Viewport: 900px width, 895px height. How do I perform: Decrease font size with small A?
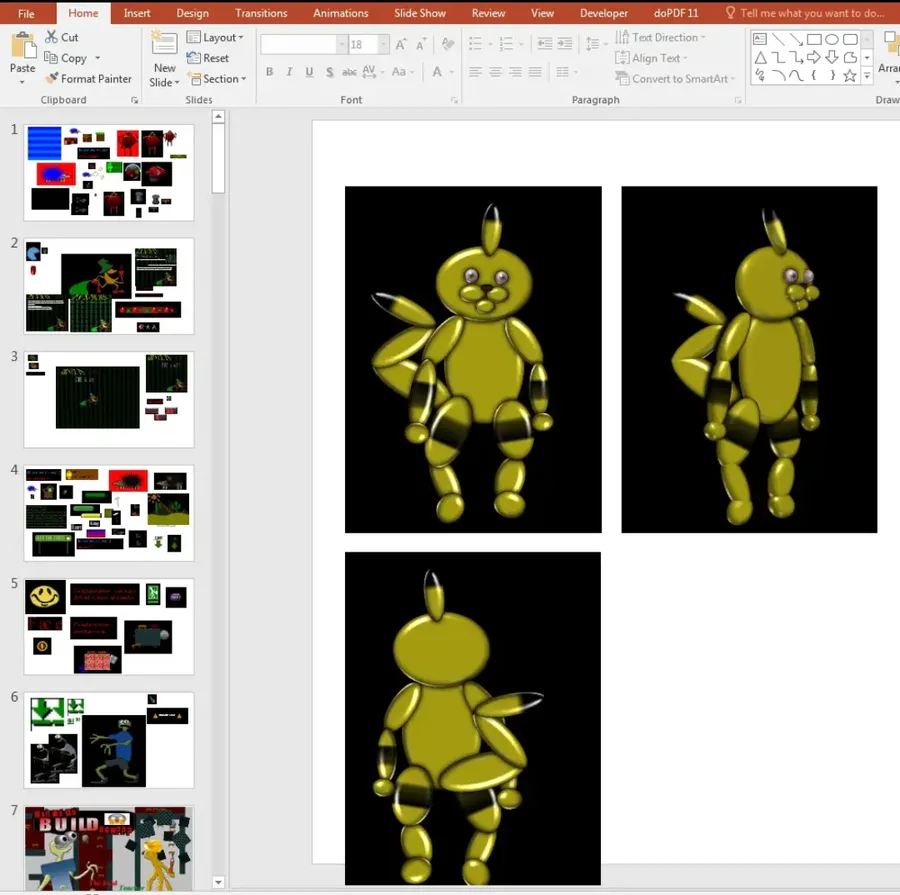point(421,45)
